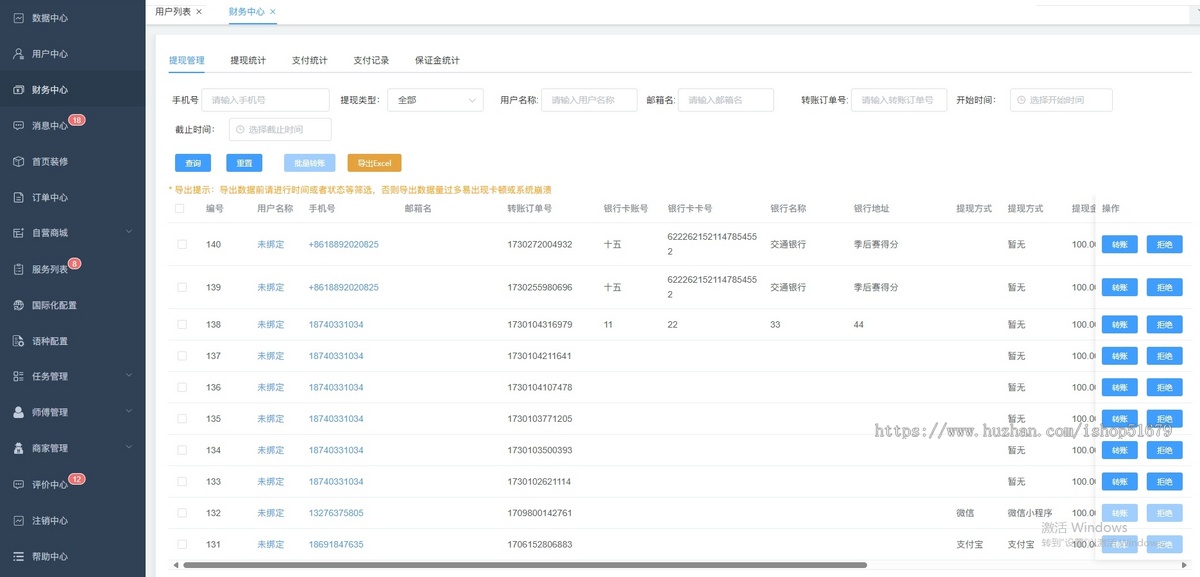Open the 开始时间 date picker

[1061, 100]
